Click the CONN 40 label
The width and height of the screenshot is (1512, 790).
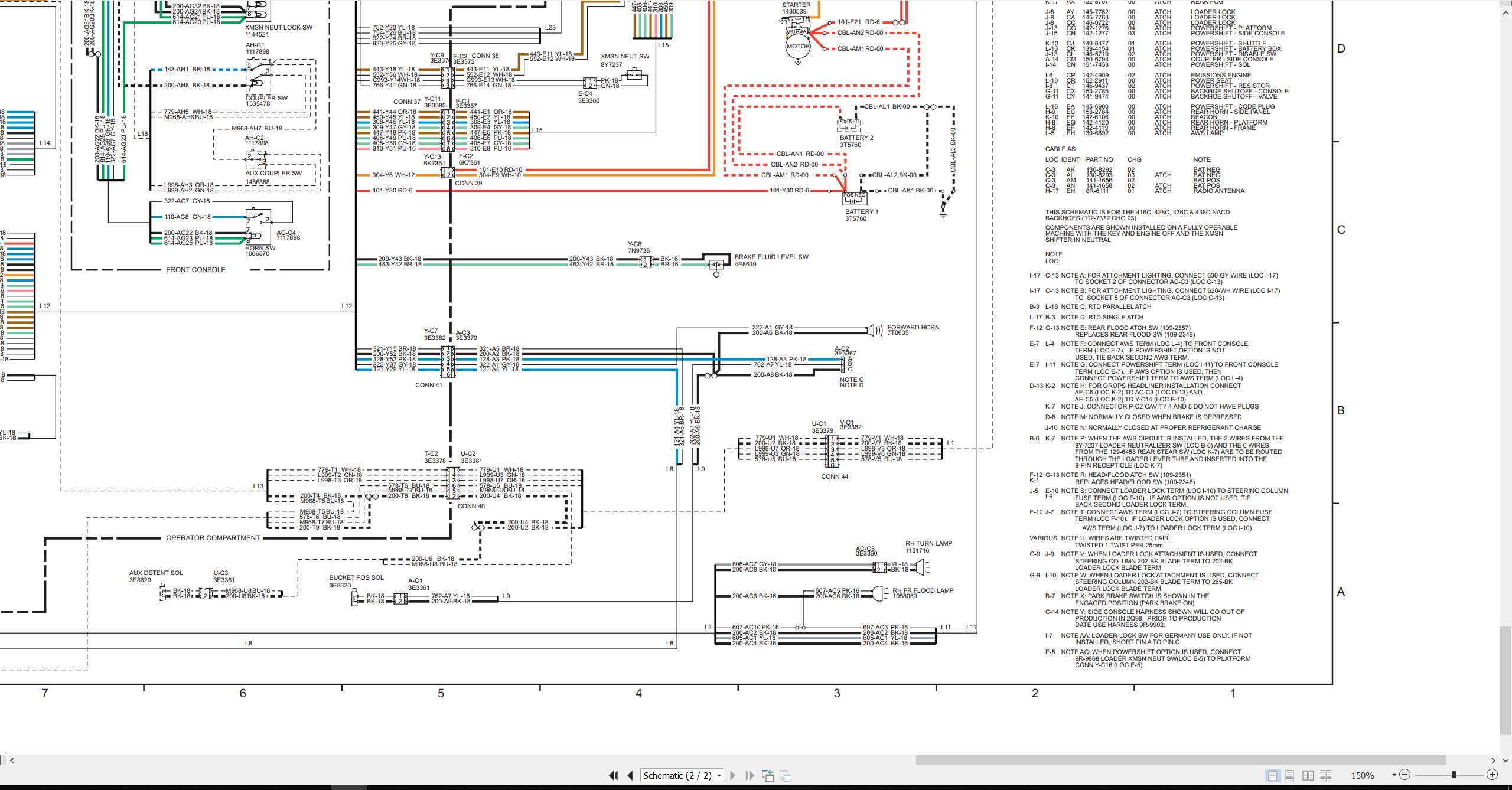click(x=471, y=506)
